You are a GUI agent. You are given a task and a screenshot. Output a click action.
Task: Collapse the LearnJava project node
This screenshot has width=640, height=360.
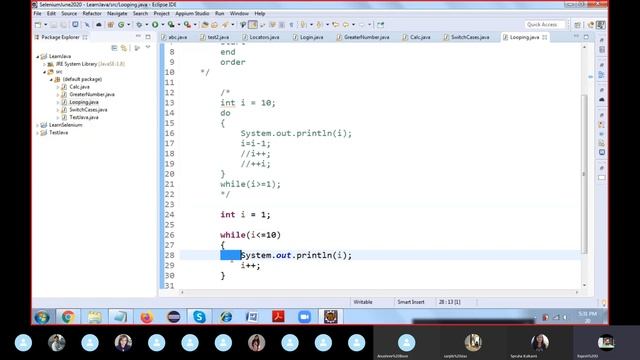[38, 56]
